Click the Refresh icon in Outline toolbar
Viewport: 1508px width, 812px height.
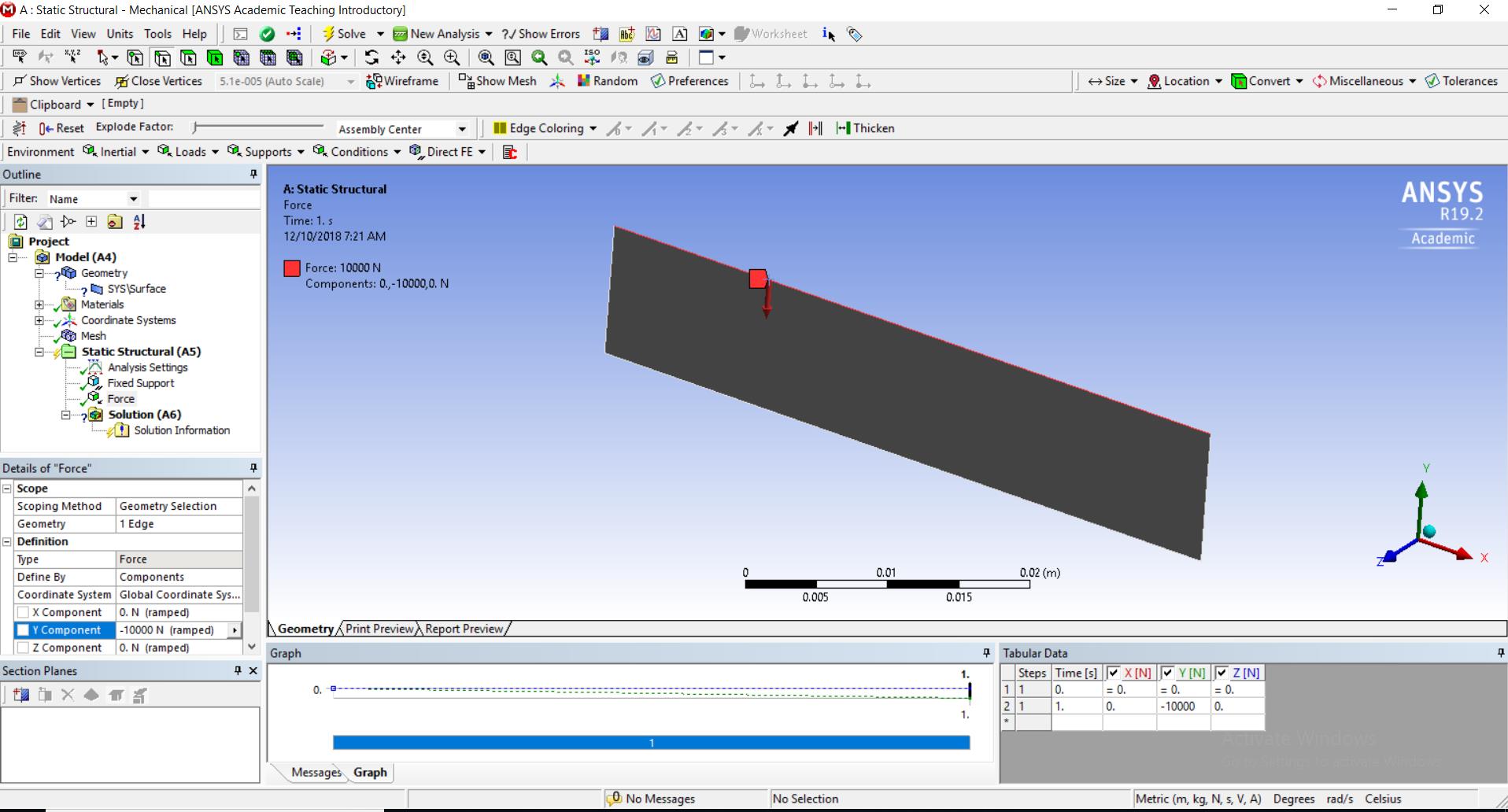[x=20, y=222]
